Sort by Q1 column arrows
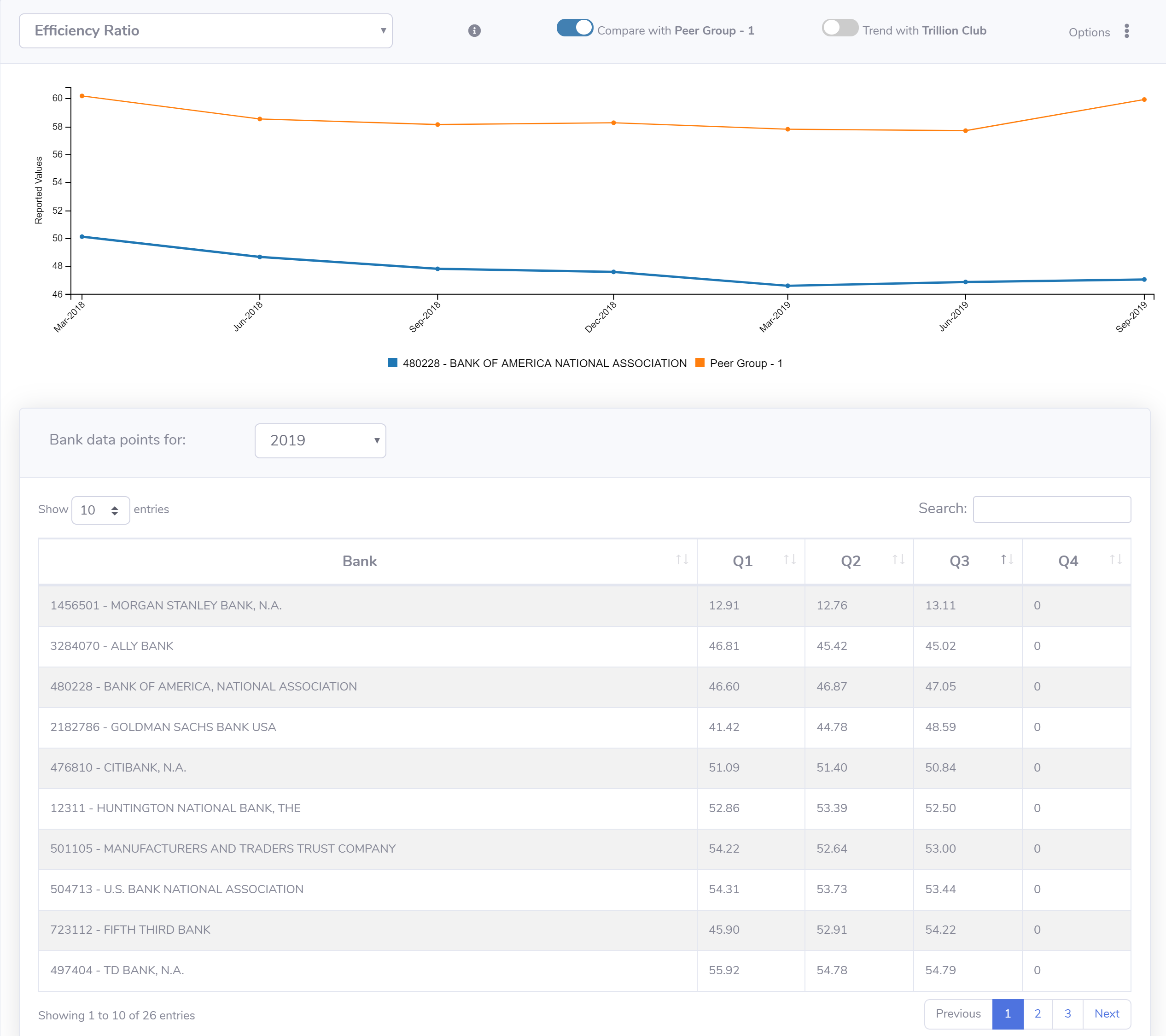The height and width of the screenshot is (1036, 1166). pos(789,560)
